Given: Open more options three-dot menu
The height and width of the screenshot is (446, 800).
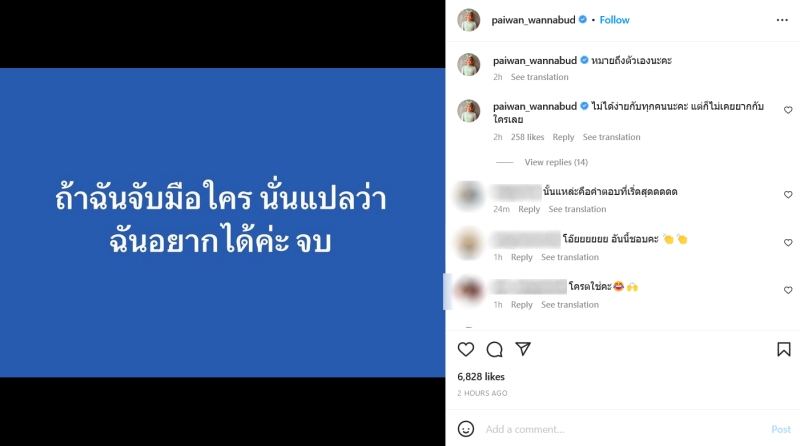Looking at the screenshot, I should click(782, 20).
